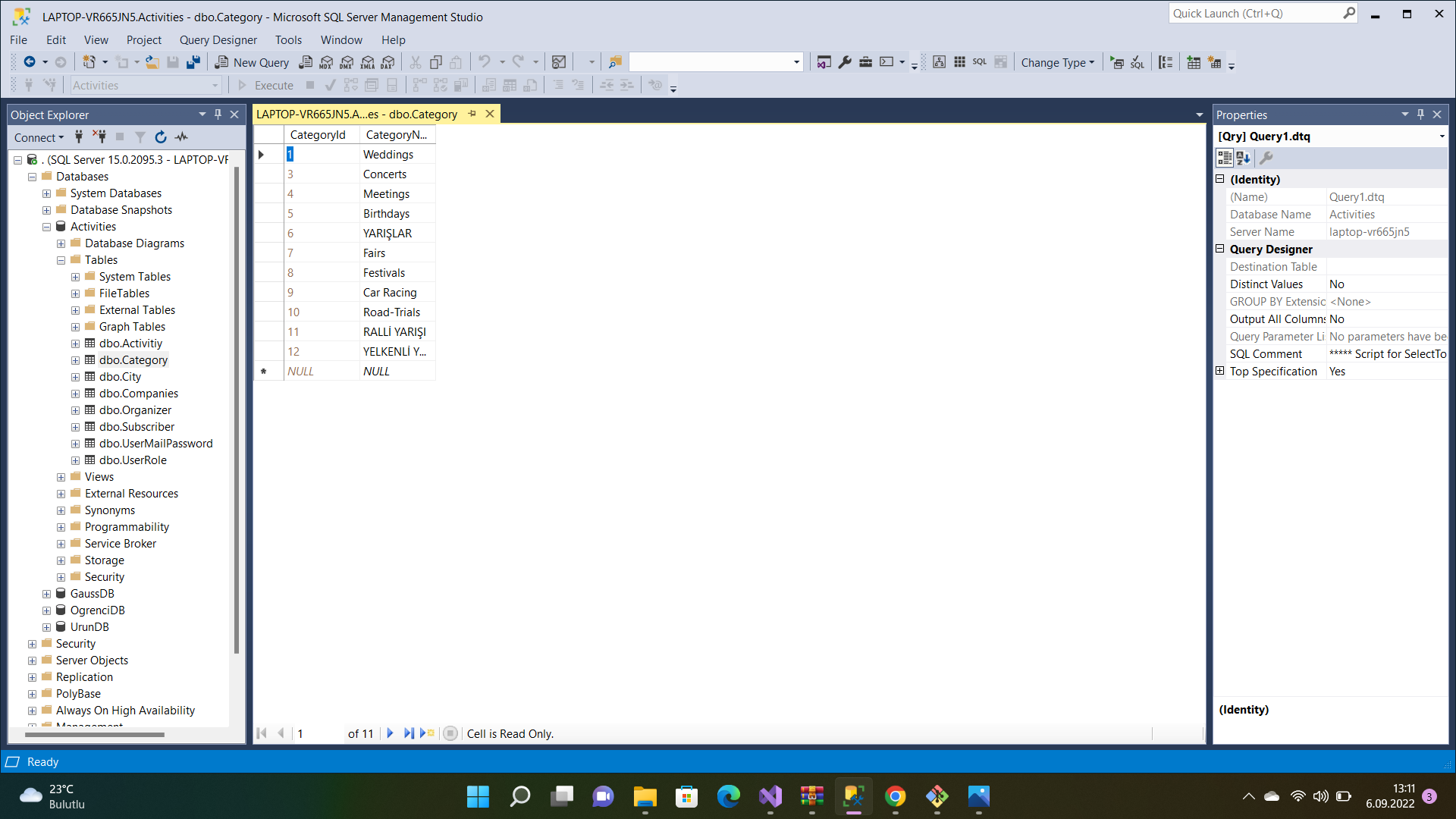
Task: Click the DAX query icon
Action: 388,62
